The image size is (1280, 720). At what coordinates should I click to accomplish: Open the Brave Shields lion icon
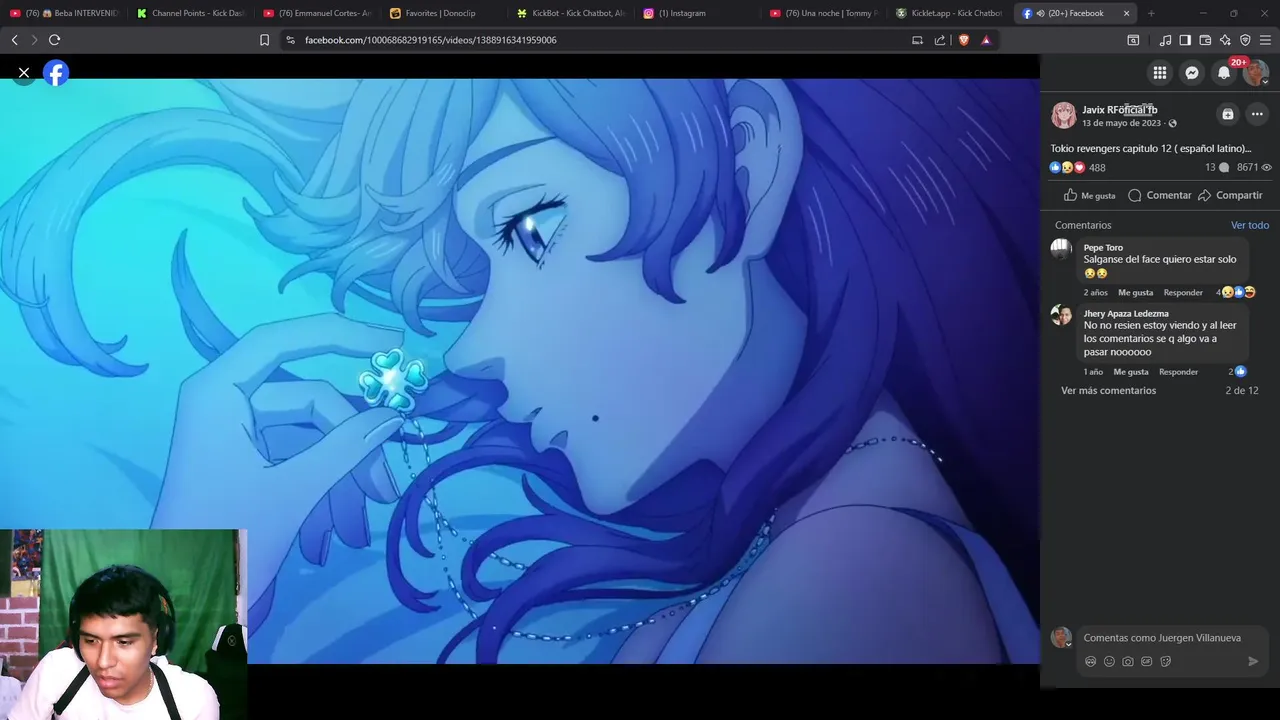pyautogui.click(x=964, y=40)
